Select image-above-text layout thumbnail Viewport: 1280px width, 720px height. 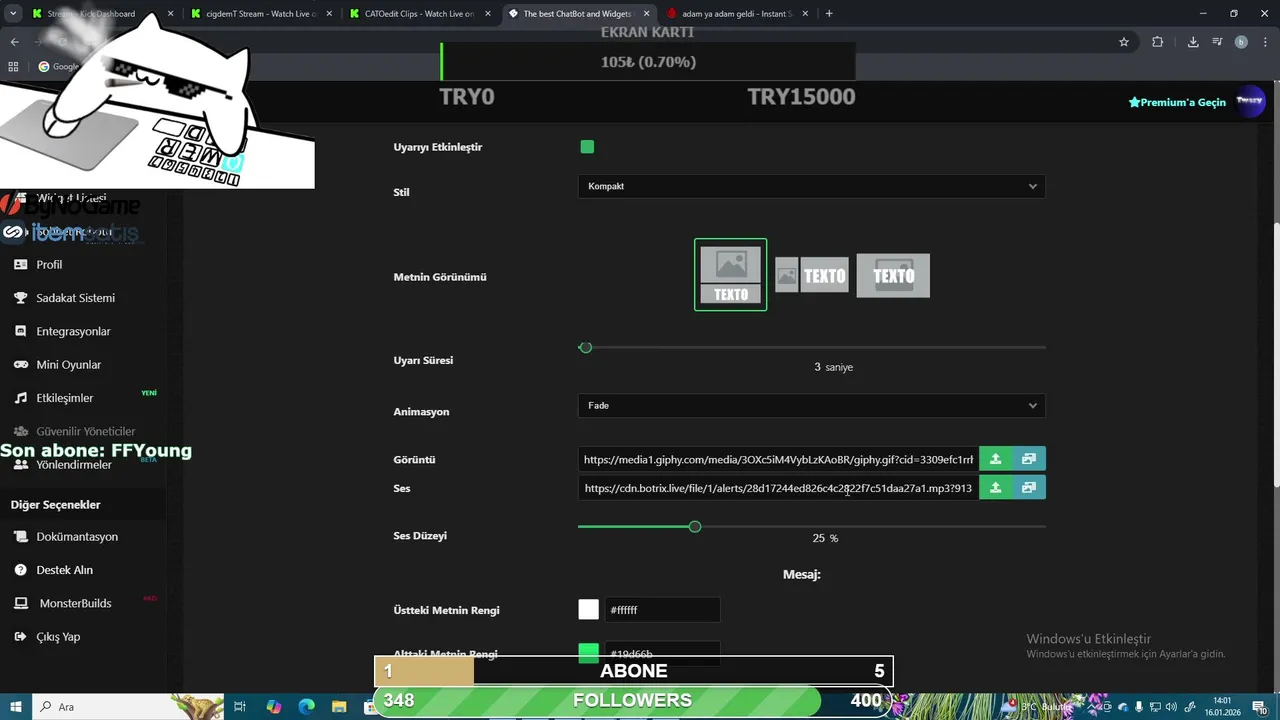tap(731, 275)
